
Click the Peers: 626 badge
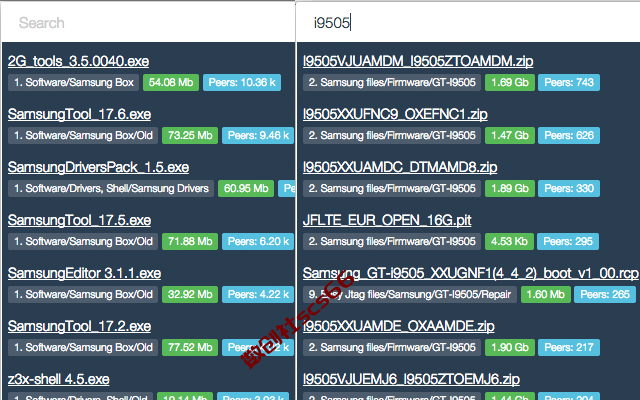point(569,136)
